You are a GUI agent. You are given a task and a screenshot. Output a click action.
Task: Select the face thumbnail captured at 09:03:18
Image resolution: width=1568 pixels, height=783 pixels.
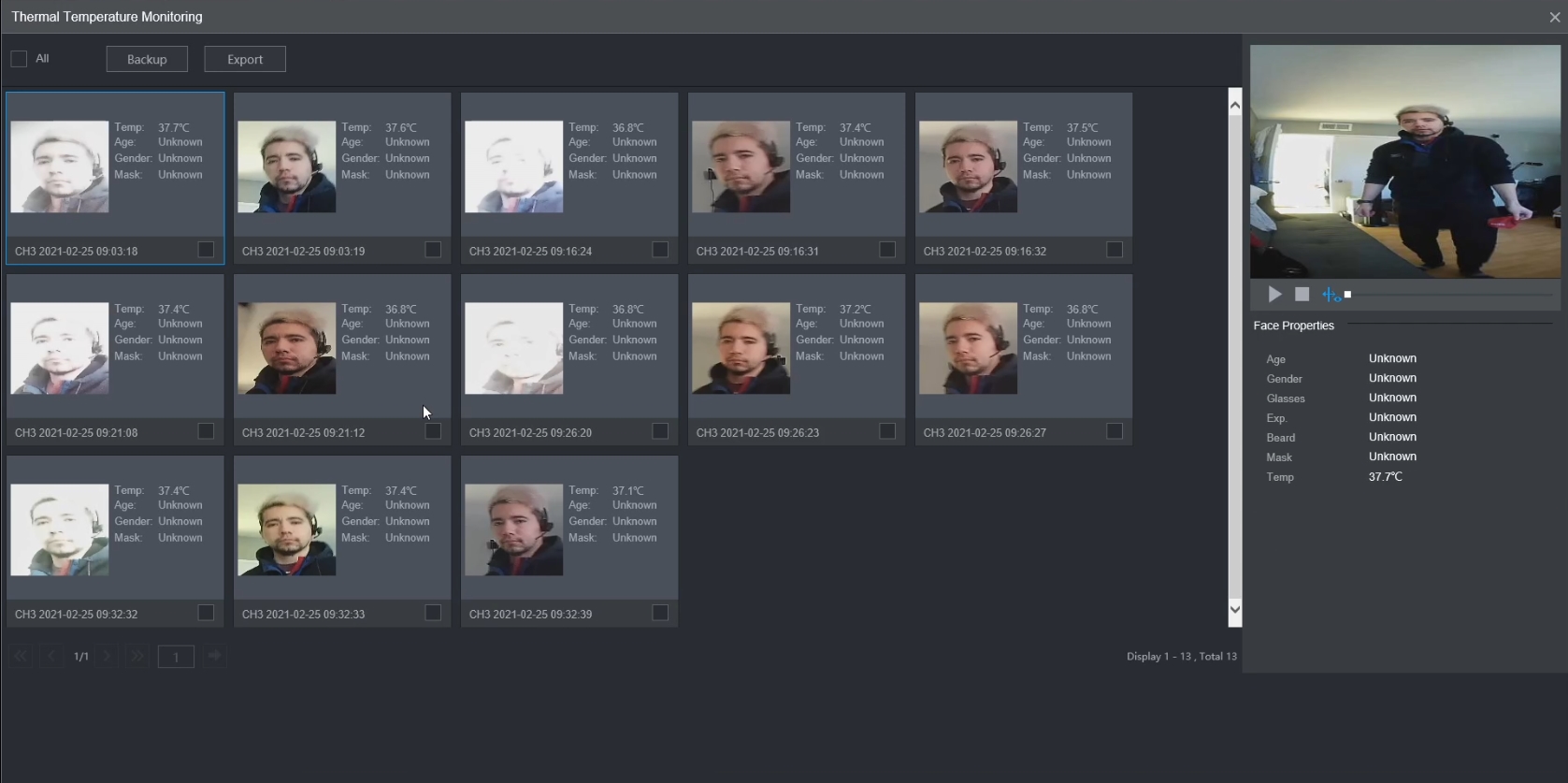pyautogui.click(x=60, y=167)
